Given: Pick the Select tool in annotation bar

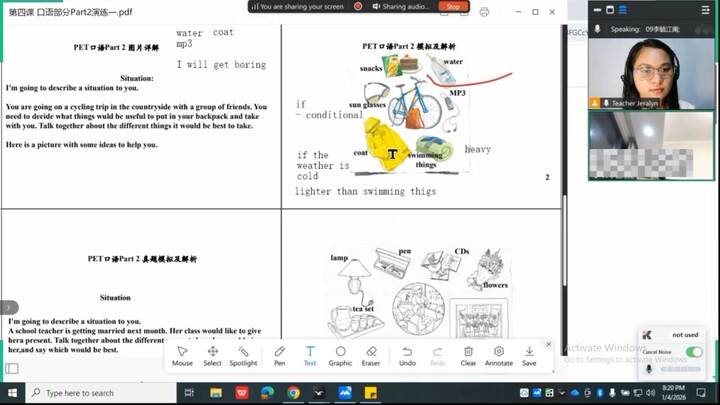Looking at the screenshot, I should tap(212, 356).
